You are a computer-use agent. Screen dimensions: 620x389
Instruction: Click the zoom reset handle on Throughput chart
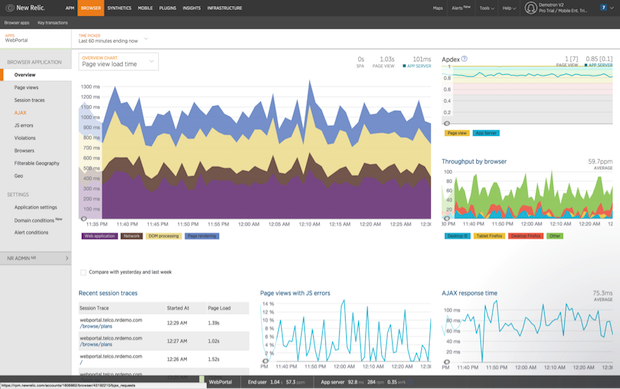pos(447,218)
